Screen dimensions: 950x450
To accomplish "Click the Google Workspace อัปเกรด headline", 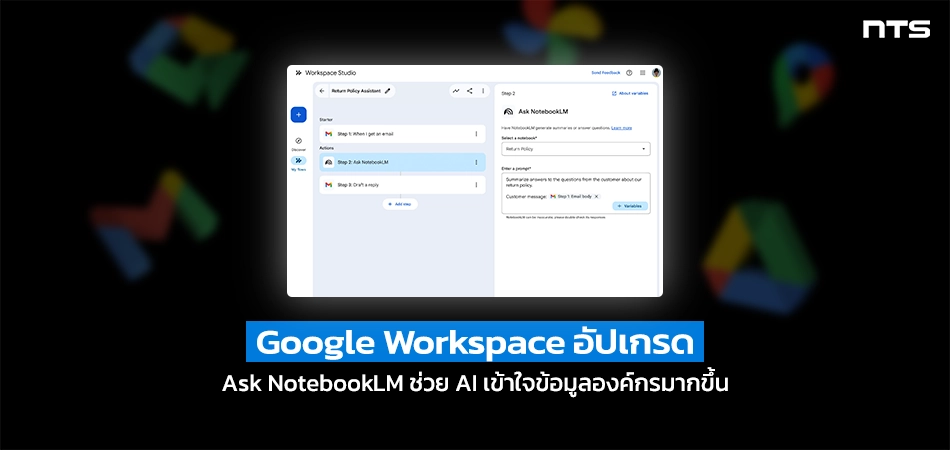I will pyautogui.click(x=474, y=342).
